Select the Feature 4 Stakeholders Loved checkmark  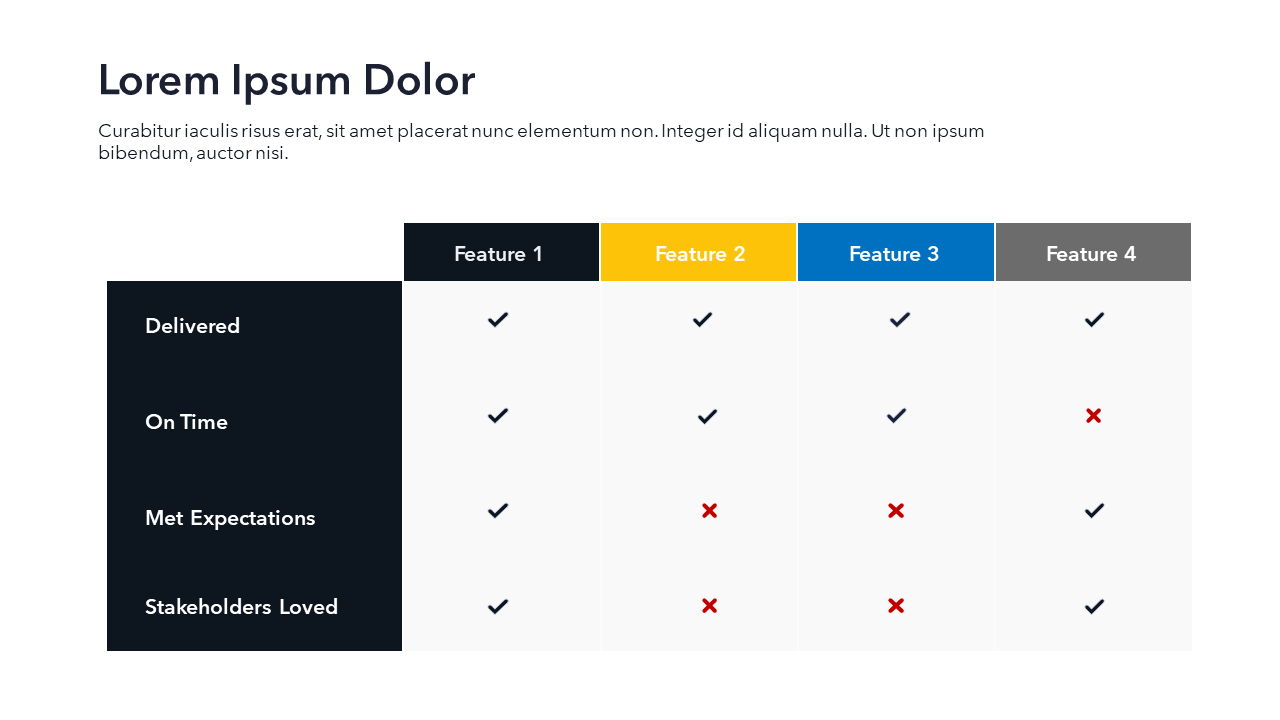(x=1094, y=606)
